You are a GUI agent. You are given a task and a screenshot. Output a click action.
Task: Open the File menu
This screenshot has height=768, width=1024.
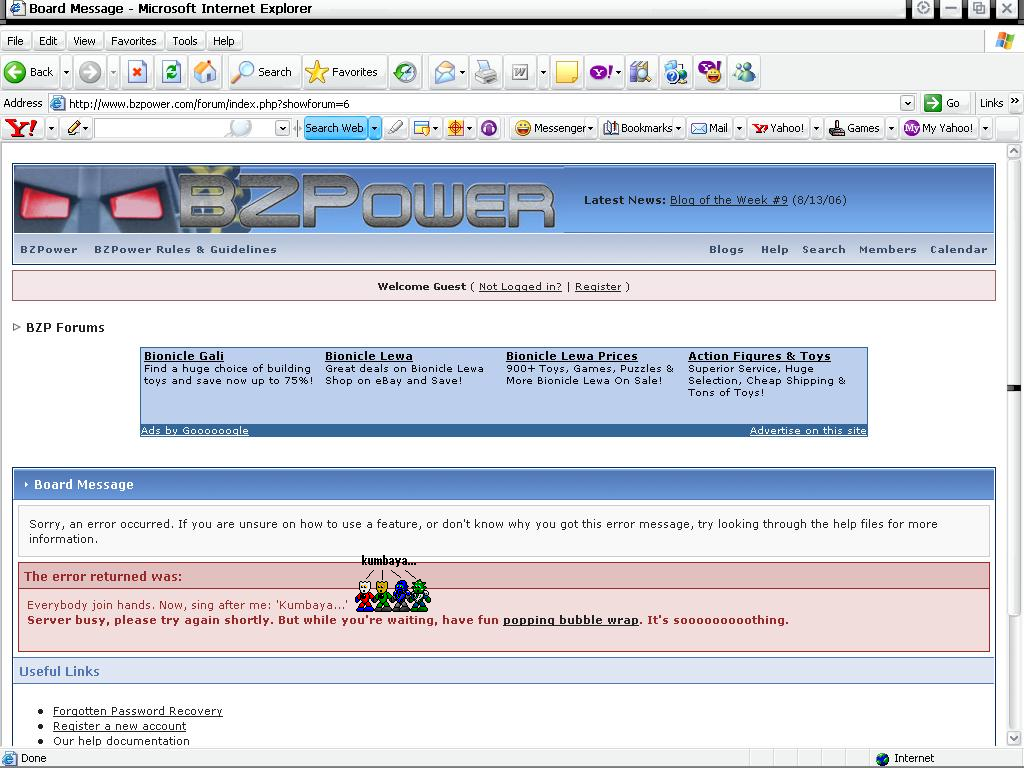15,40
